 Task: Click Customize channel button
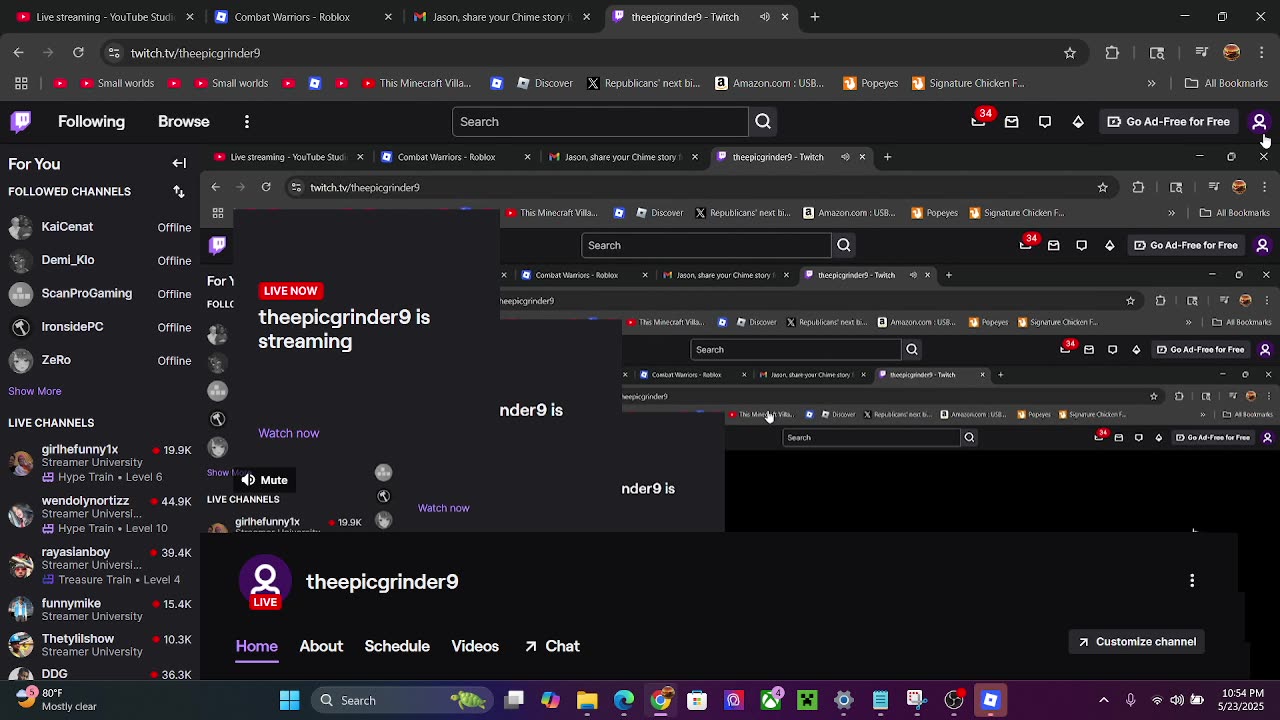(x=1137, y=642)
